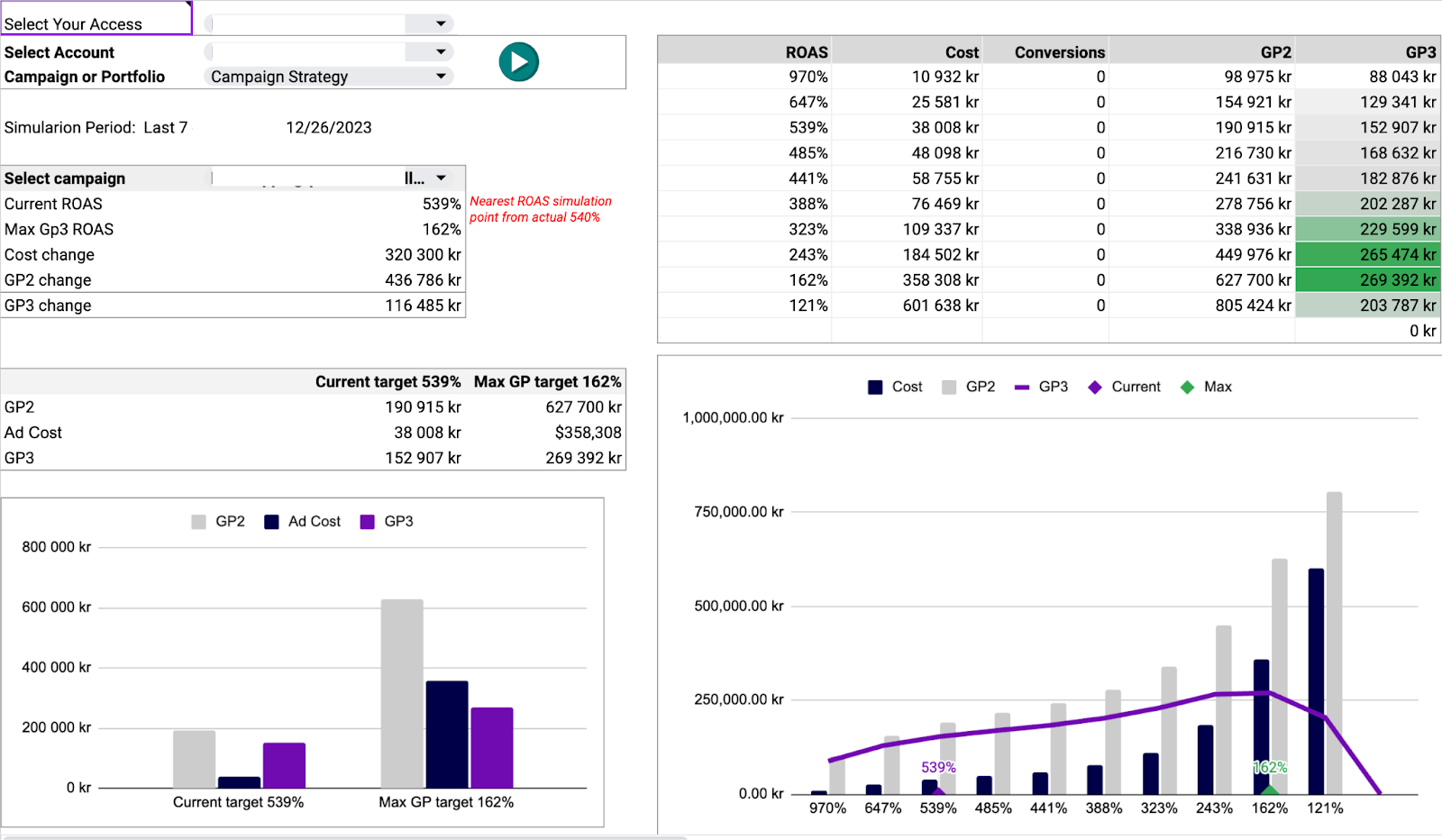Open the Select Account dropdown arrow
Image resolution: width=1442 pixels, height=840 pixels.
pos(441,52)
